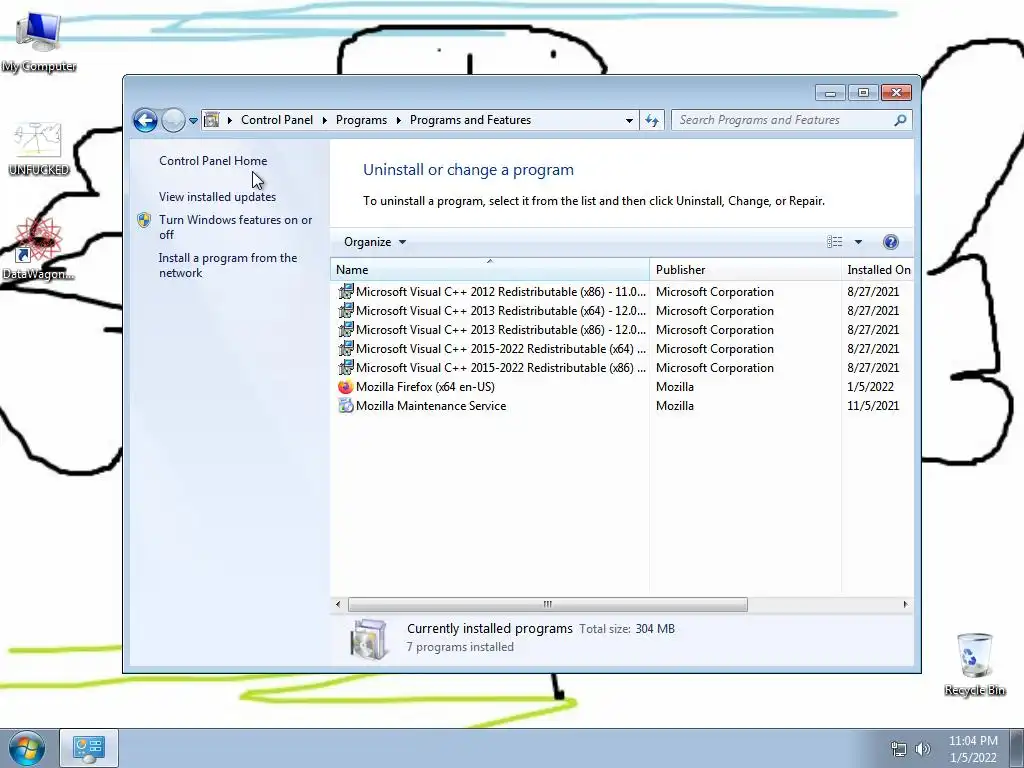Click the horizontal scrollbar thumb
This screenshot has width=1024, height=768.
click(x=547, y=604)
